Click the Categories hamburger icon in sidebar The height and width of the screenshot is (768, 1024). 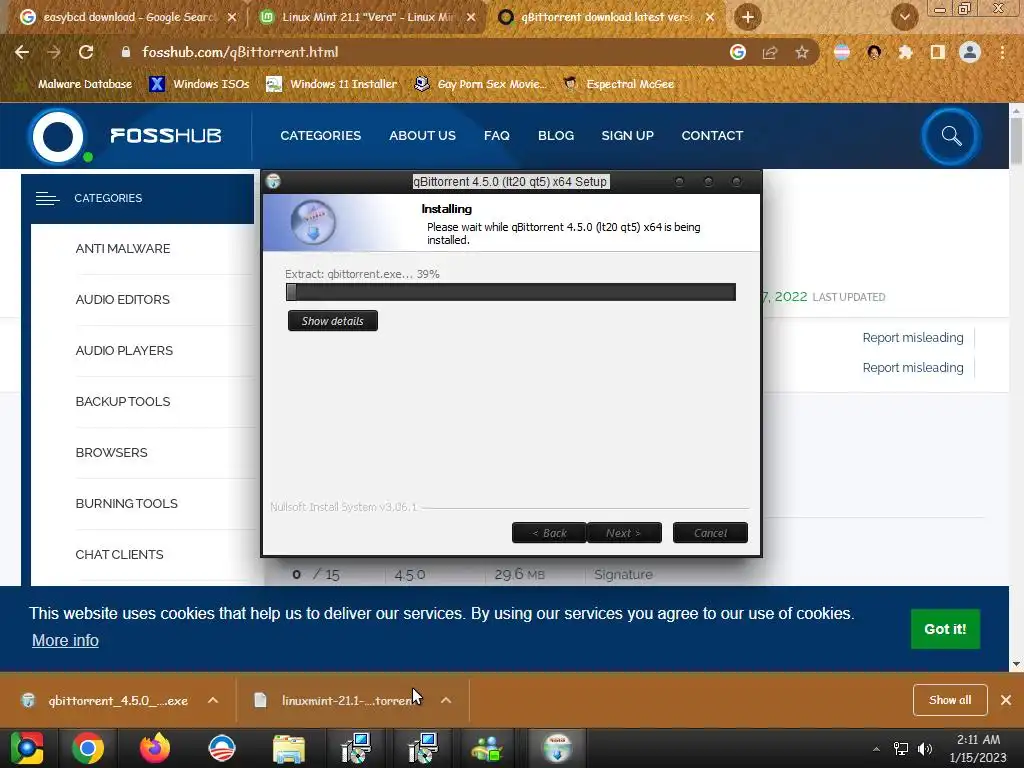[x=48, y=199]
